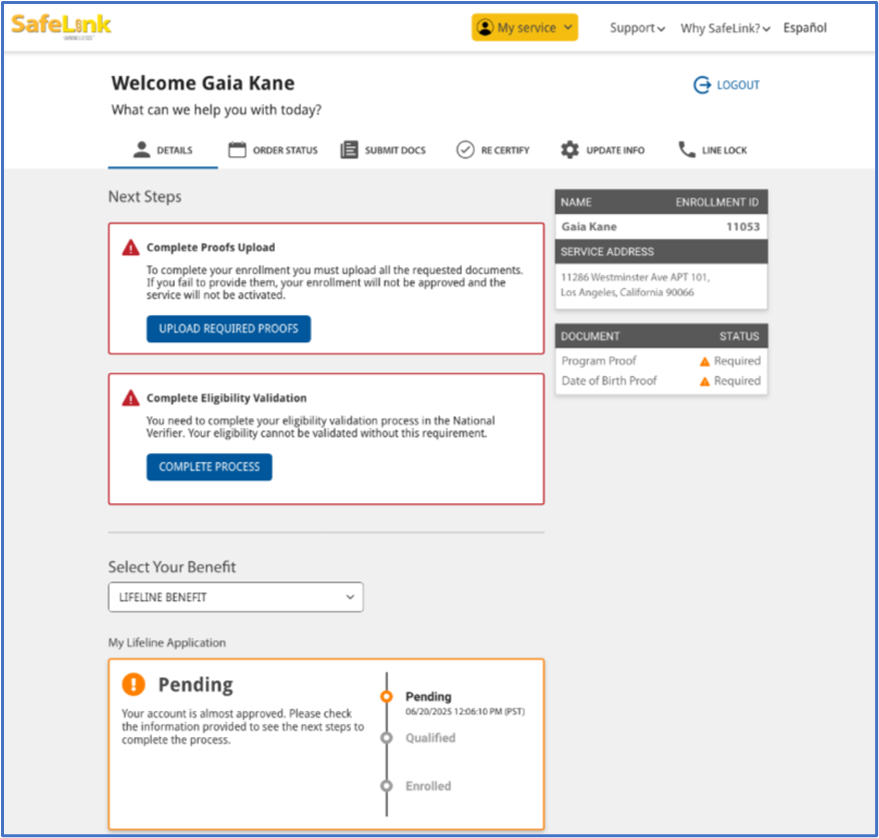
Task: Switch to the SUBMIT DOCS tab
Action: tap(383, 150)
